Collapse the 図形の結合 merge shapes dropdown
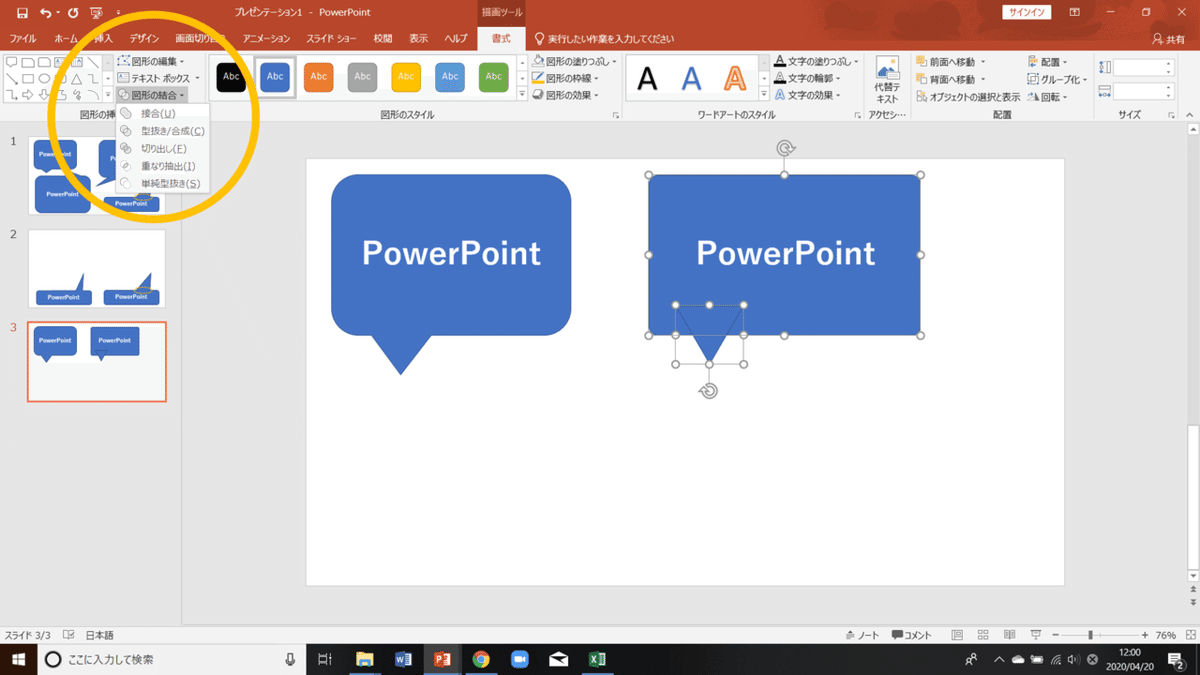Viewport: 1200px width, 675px height. point(151,95)
